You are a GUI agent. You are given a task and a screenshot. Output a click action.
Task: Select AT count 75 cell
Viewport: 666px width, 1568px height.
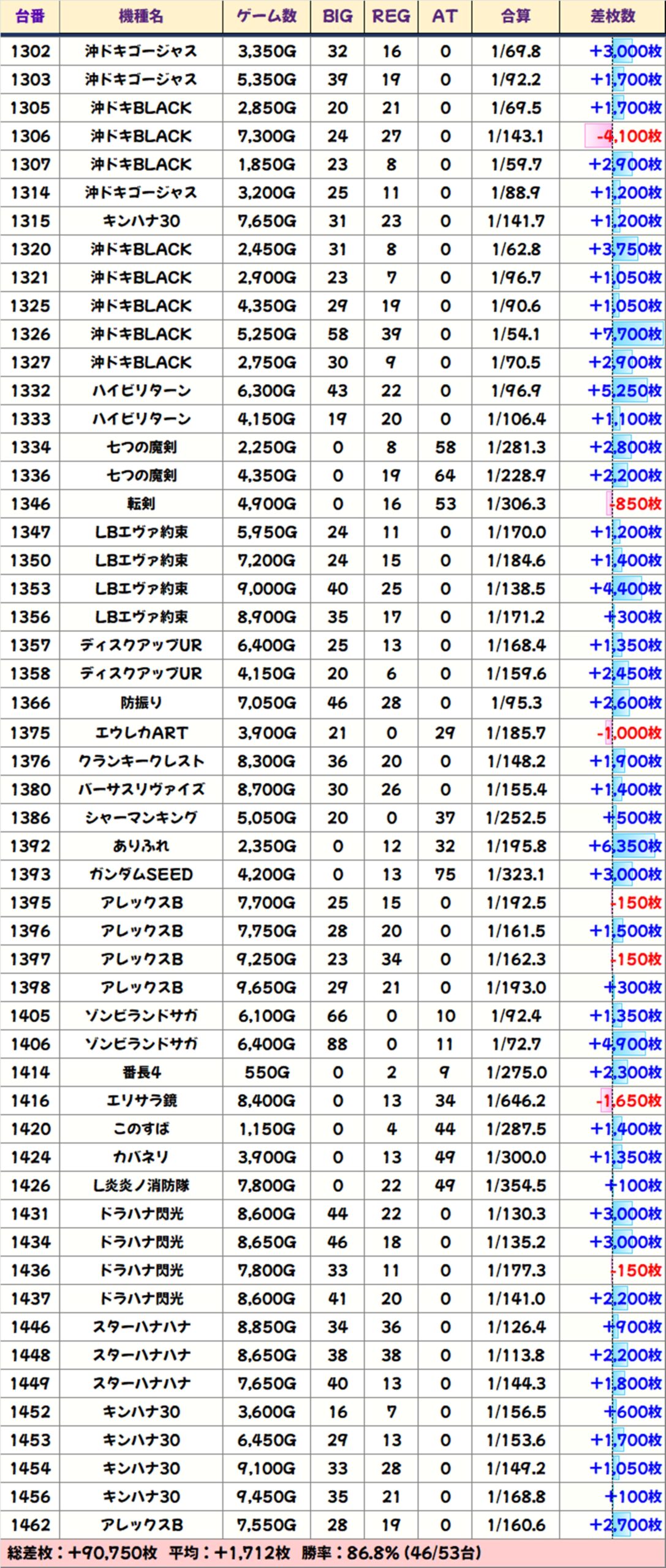click(445, 875)
